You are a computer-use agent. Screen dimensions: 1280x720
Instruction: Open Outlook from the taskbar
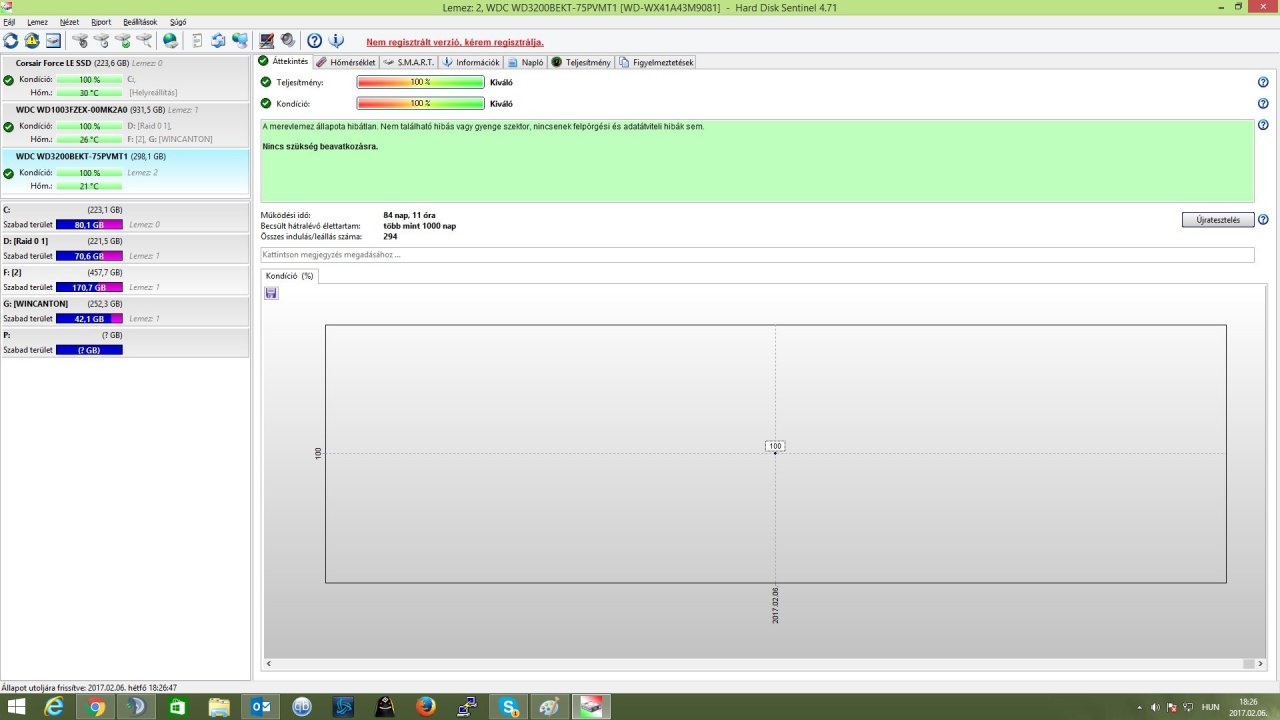click(260, 707)
